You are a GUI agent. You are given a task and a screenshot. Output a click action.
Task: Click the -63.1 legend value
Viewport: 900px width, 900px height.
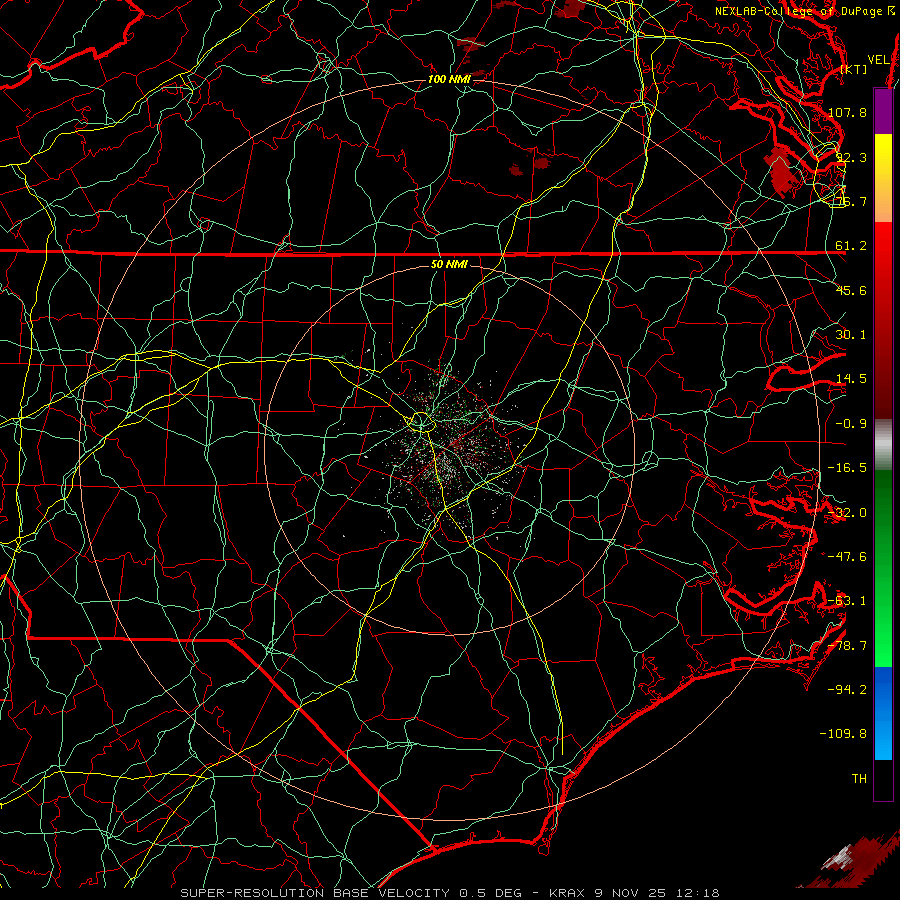coord(847,601)
